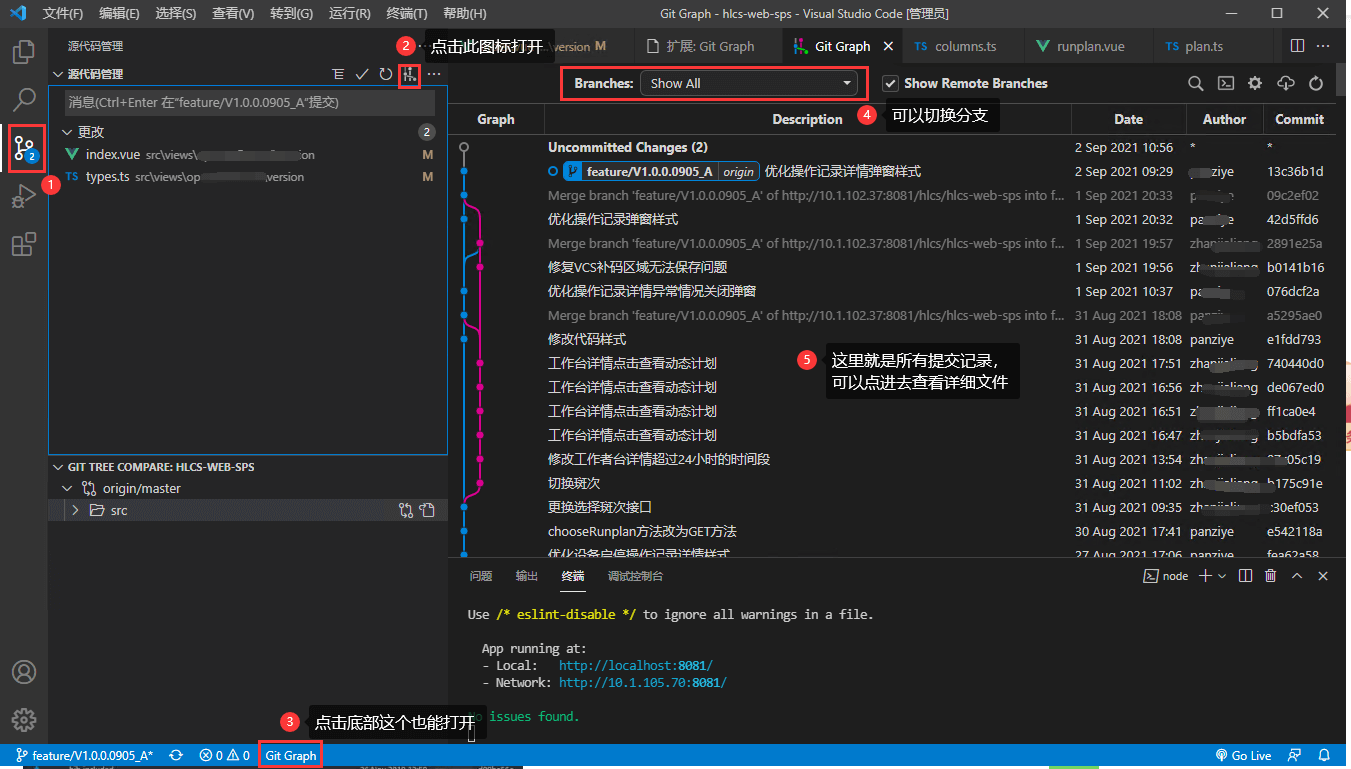This screenshot has width=1351, height=769.
Task: Maximize terminal panel with the up-chevron icon
Action: pyautogui.click(x=1297, y=576)
